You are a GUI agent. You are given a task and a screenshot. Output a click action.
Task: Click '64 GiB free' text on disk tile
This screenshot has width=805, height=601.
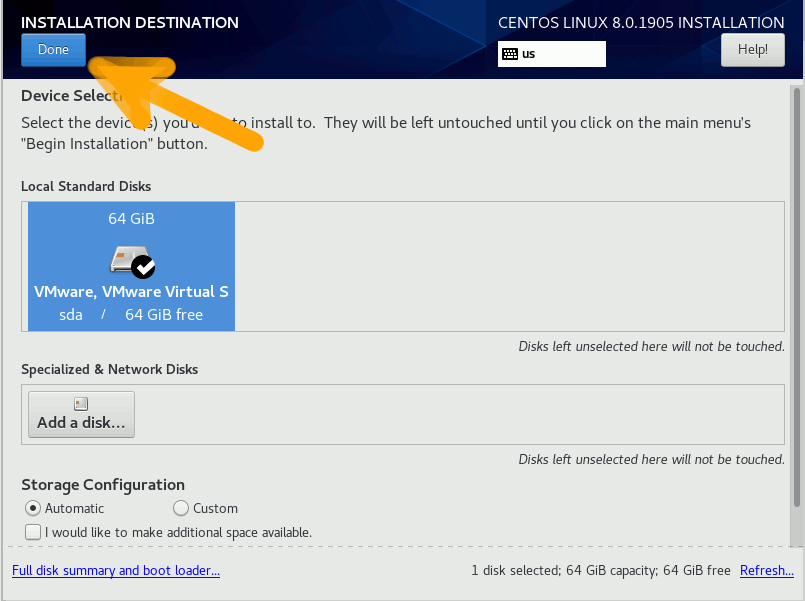164,315
